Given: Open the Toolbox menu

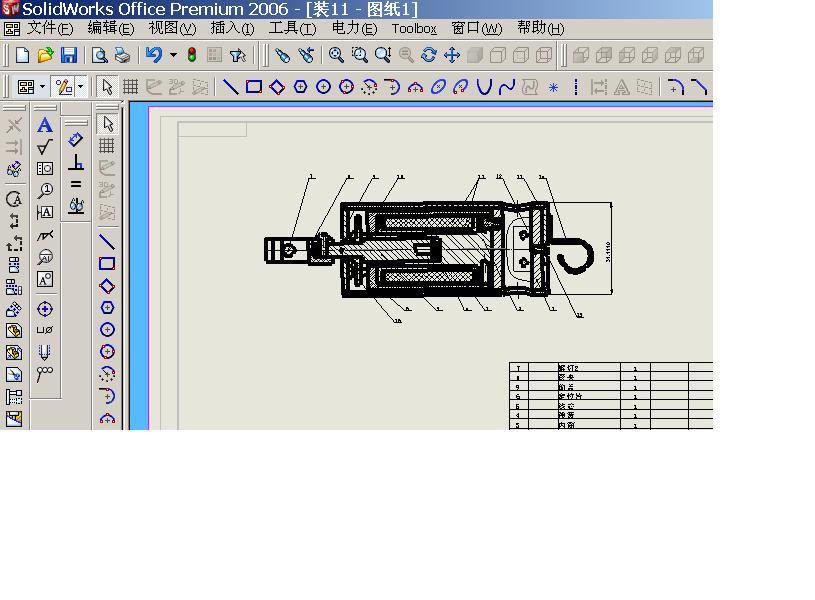Looking at the screenshot, I should (x=414, y=29).
